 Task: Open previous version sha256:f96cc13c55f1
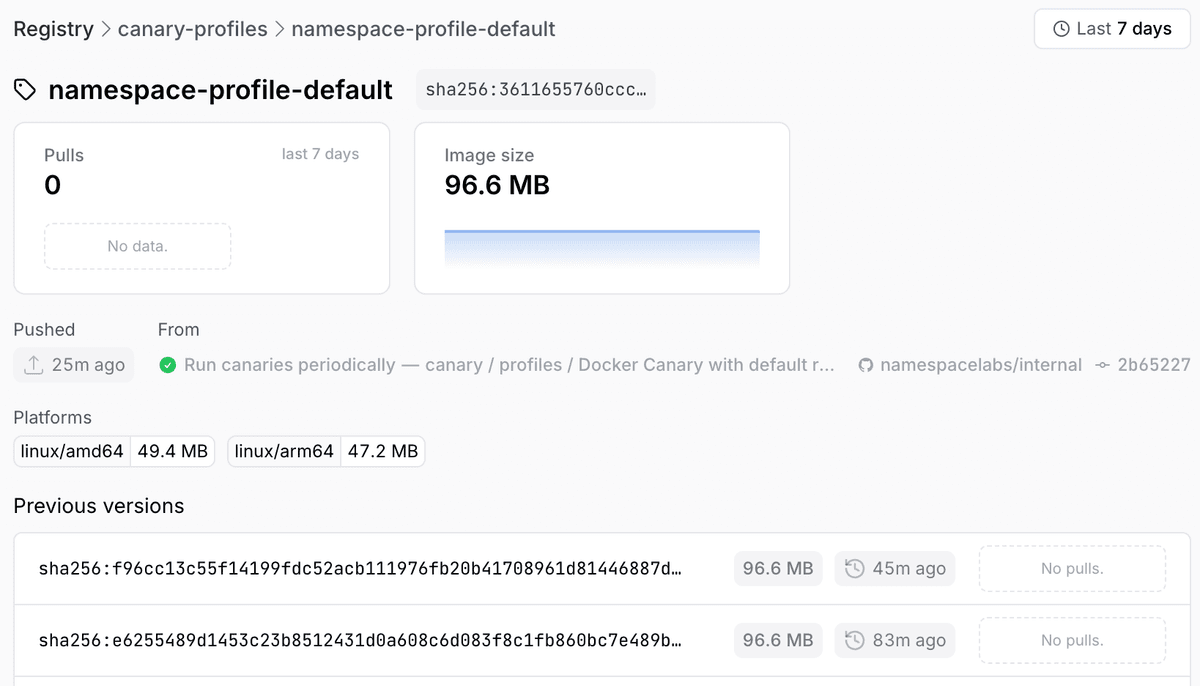[x=360, y=569]
